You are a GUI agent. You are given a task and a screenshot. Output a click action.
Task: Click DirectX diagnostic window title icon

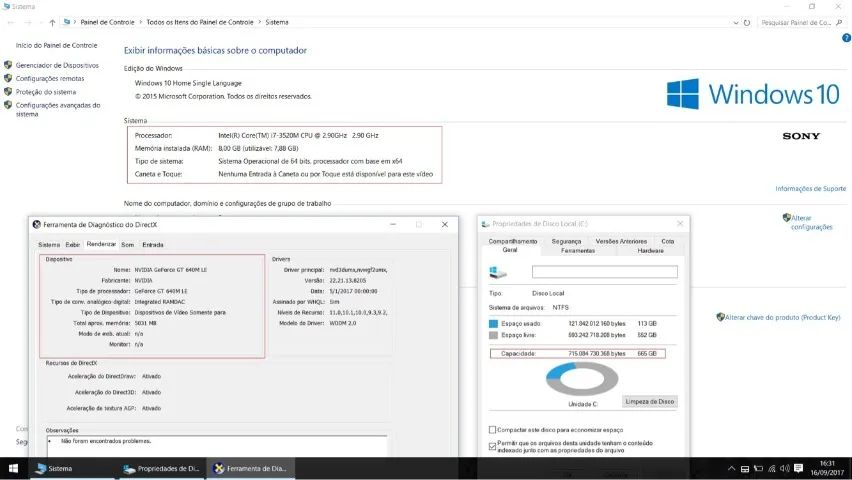click(36, 224)
